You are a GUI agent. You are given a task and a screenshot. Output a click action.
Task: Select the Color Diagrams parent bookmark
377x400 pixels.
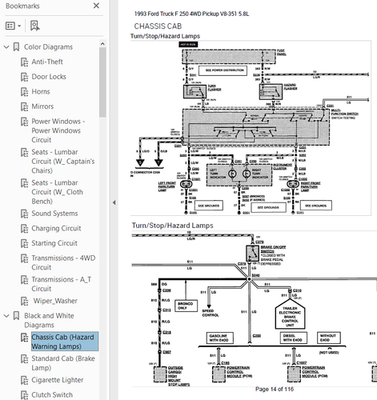click(x=48, y=47)
